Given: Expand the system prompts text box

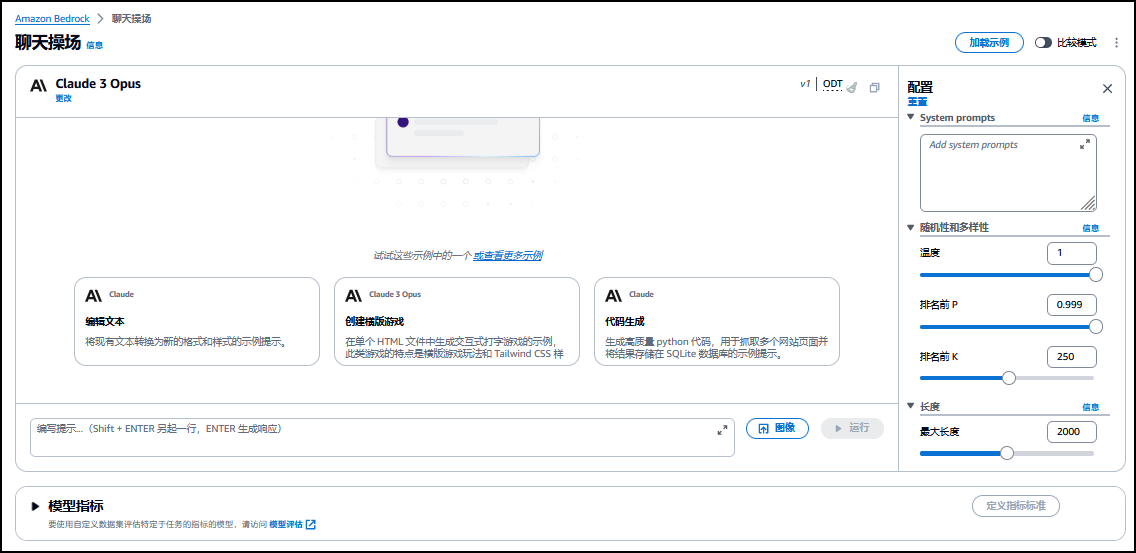Looking at the screenshot, I should pos(1085,145).
